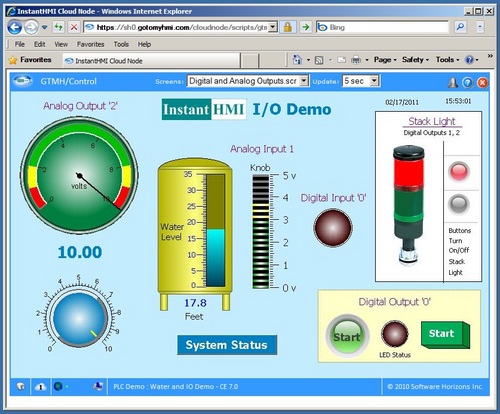Image resolution: width=500 pixels, height=414 pixels.
Task: Click the globe icon in HMI status bar
Action: tap(58, 387)
